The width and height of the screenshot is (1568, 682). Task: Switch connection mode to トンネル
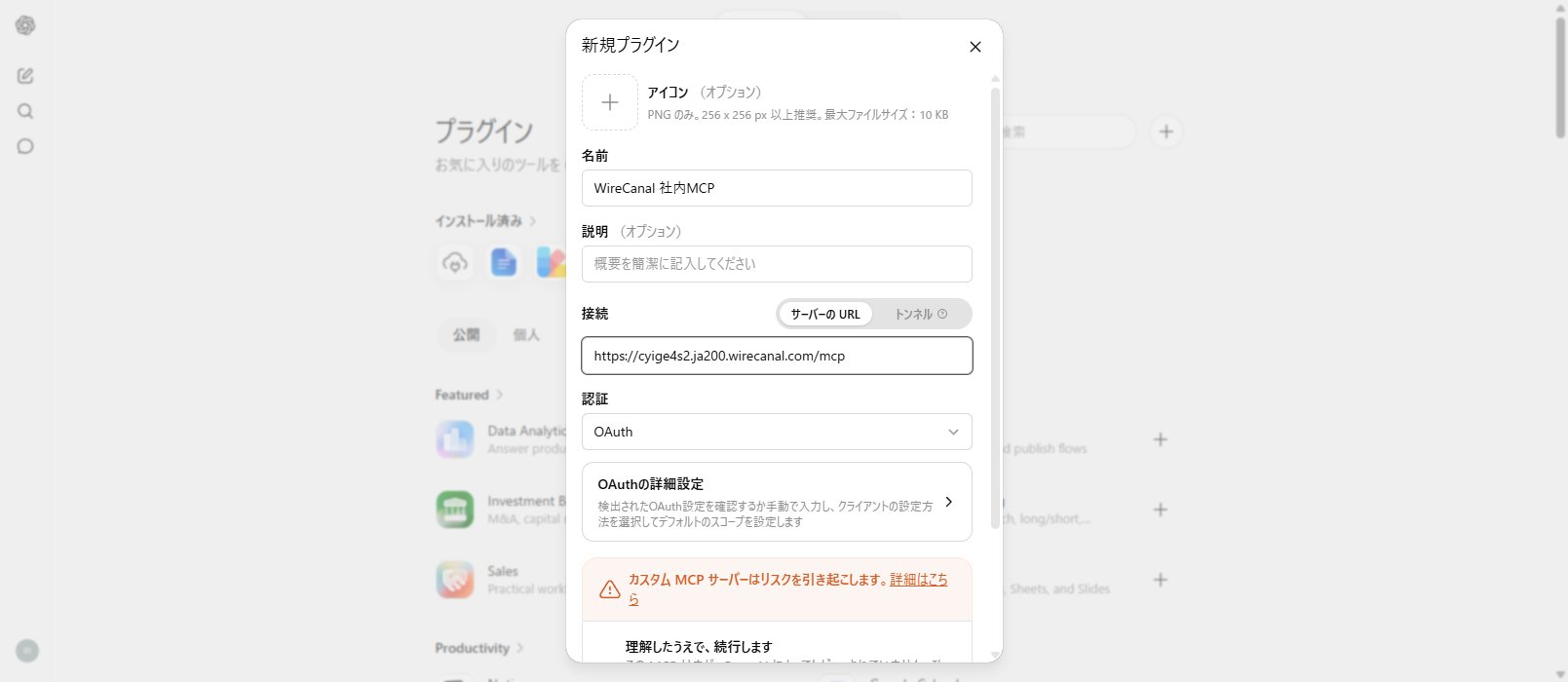pos(920,314)
